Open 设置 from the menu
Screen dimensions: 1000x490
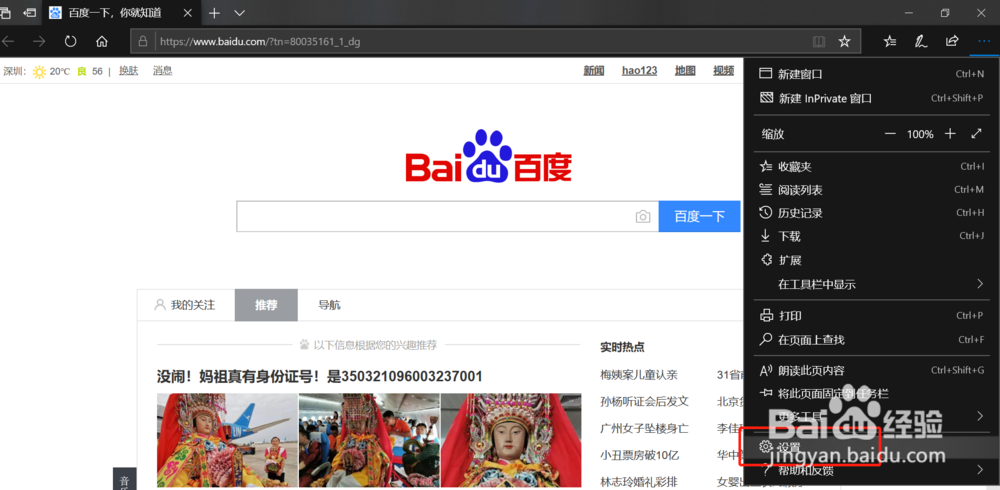coord(872,447)
